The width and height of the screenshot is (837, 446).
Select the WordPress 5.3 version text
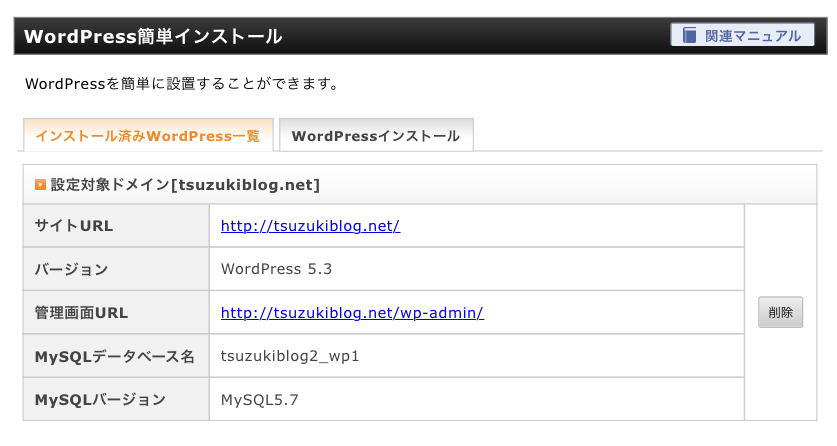click(277, 269)
